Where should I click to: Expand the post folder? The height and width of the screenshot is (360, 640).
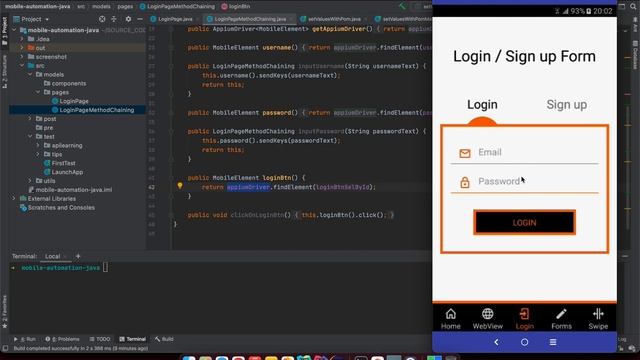pos(30,119)
